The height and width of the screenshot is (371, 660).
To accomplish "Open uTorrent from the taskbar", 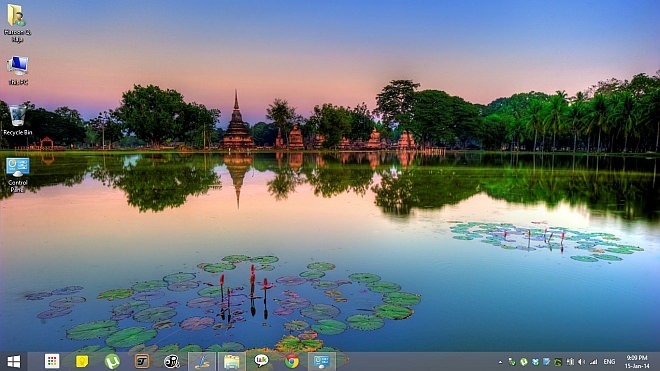I will 112,361.
